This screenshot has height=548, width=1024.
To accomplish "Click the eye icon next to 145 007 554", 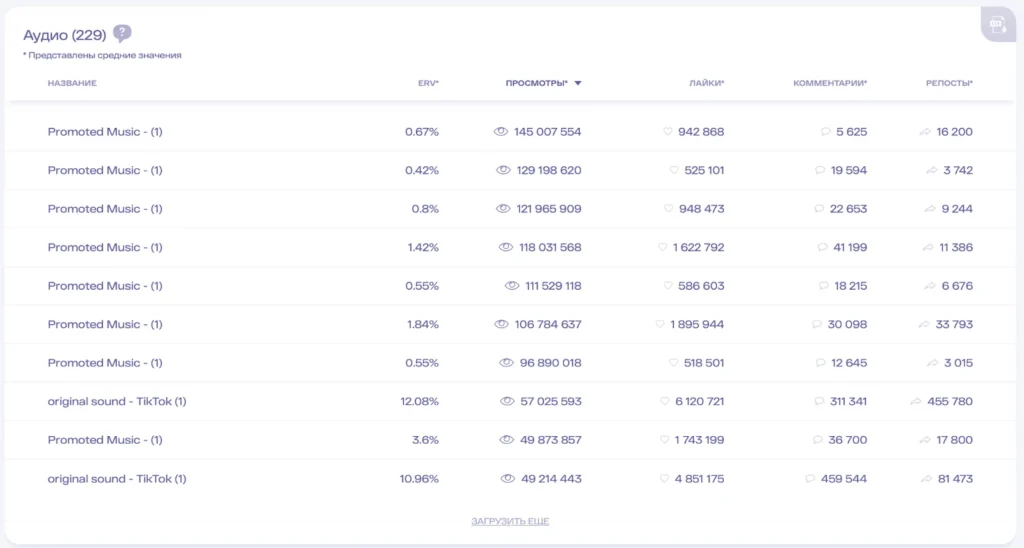I will click(500, 132).
